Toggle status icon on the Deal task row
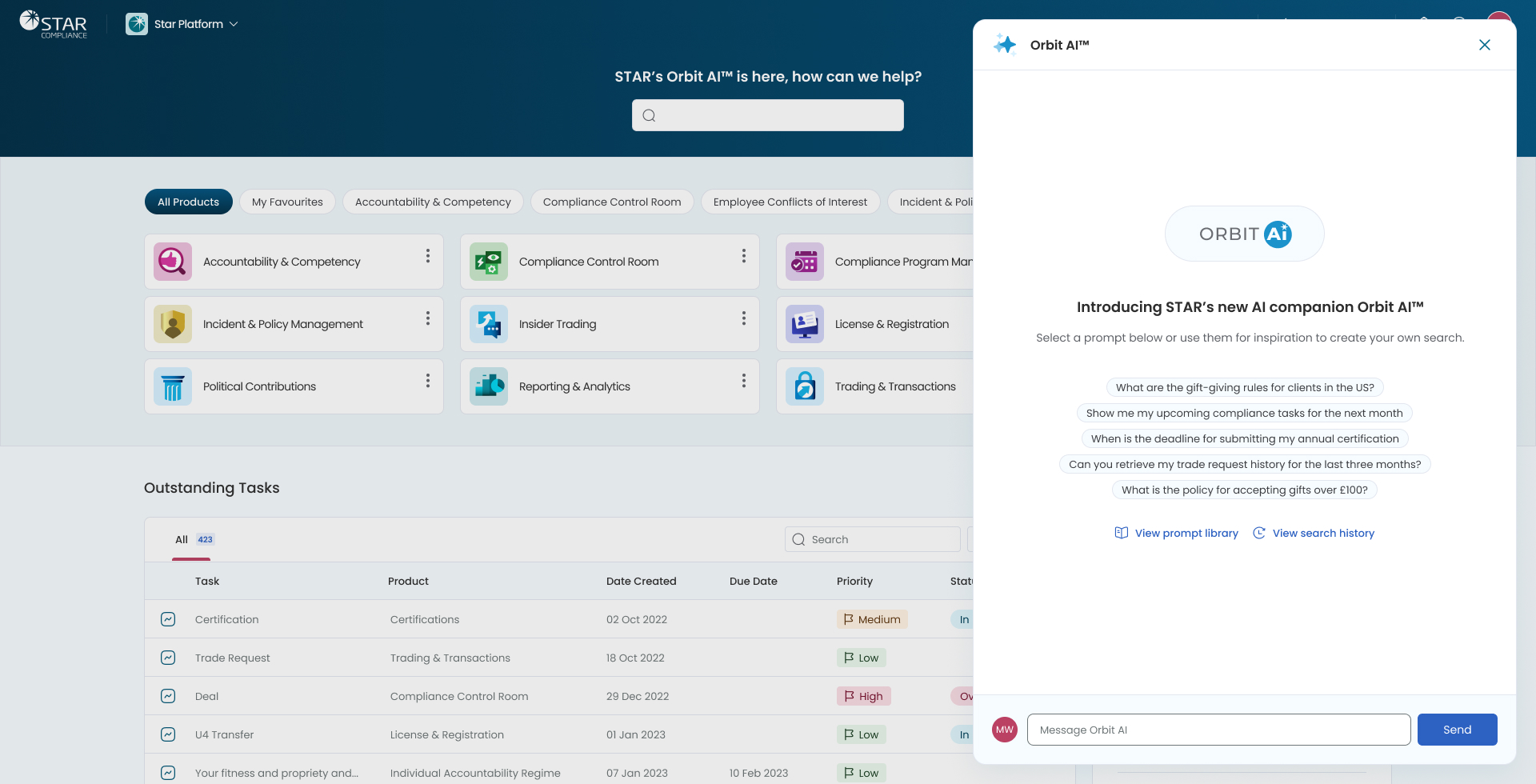Screen dimensions: 1536x784 coord(168,696)
